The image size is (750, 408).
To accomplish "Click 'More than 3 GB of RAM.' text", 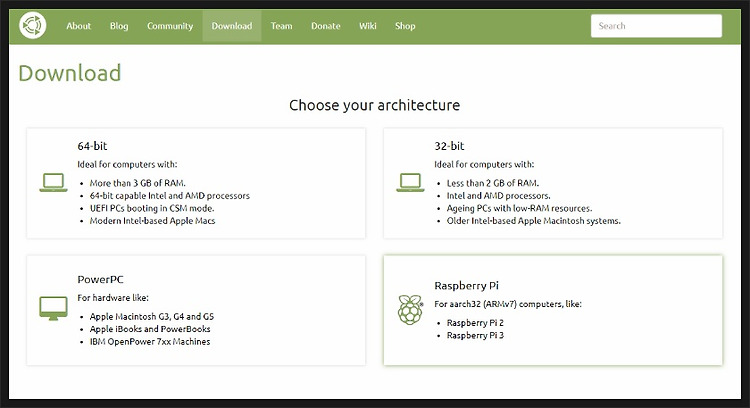I will click(x=138, y=183).
